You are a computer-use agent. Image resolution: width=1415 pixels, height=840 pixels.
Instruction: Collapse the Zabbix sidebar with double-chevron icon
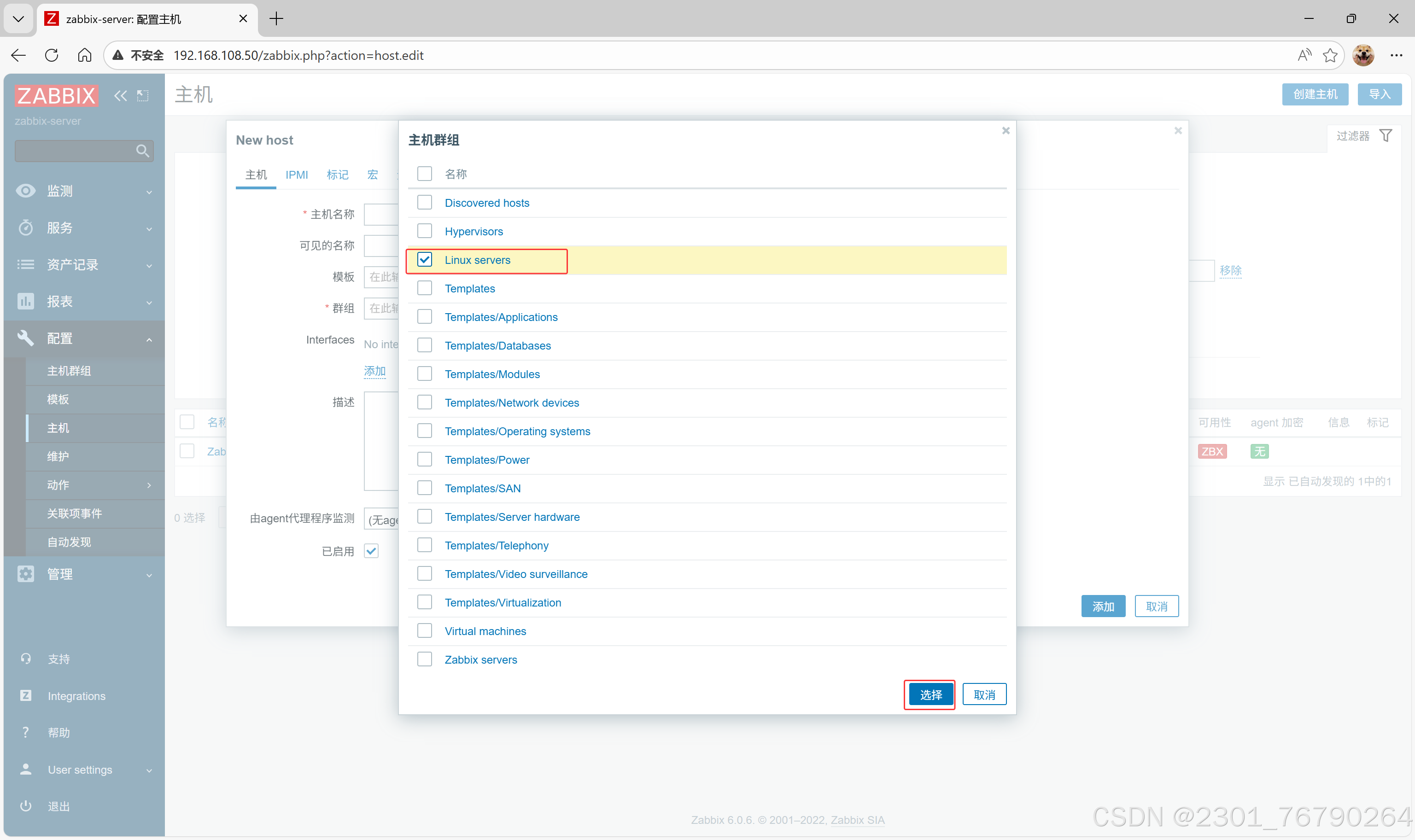pos(120,96)
